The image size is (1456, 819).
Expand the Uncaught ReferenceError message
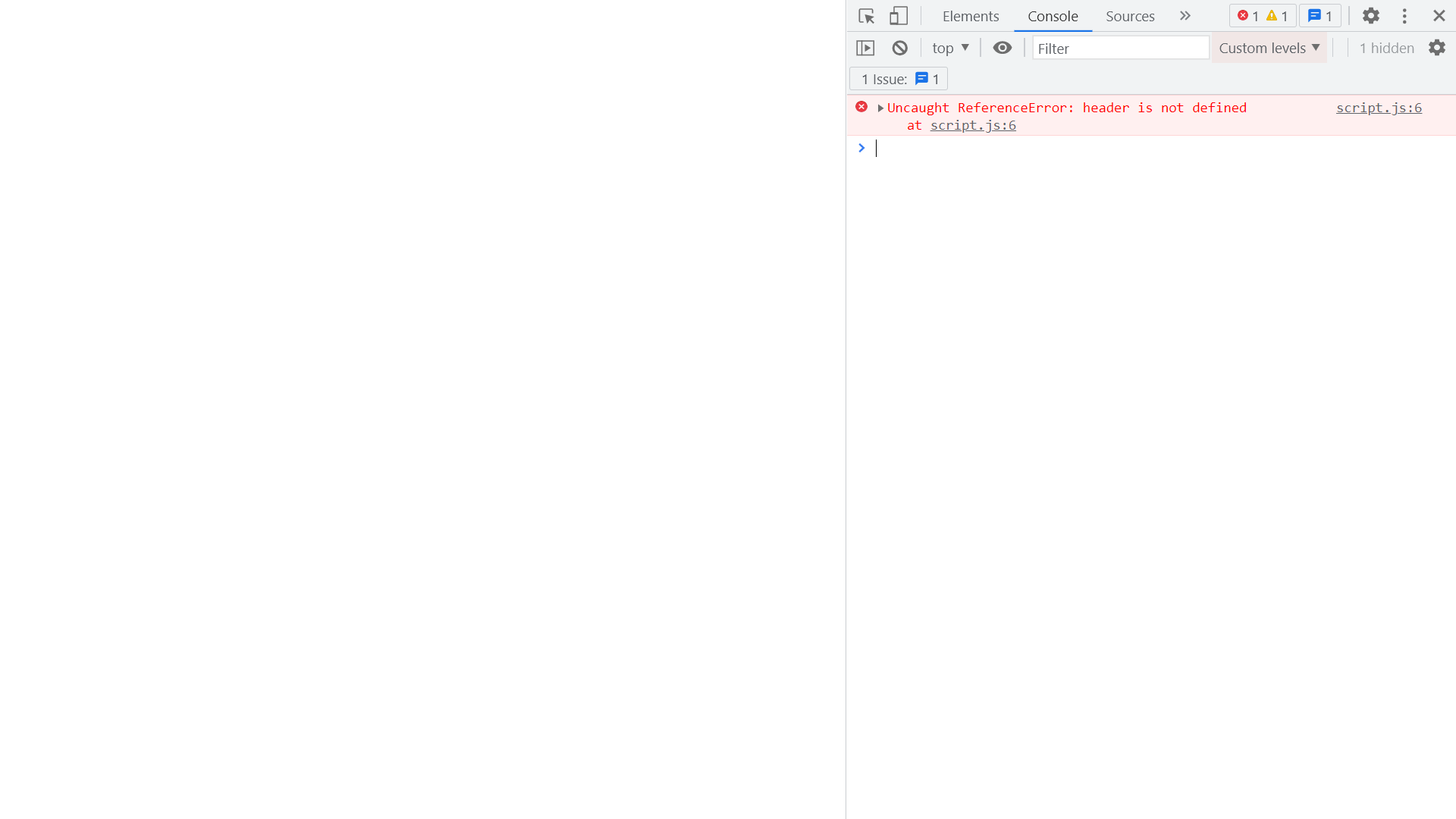pos(880,108)
